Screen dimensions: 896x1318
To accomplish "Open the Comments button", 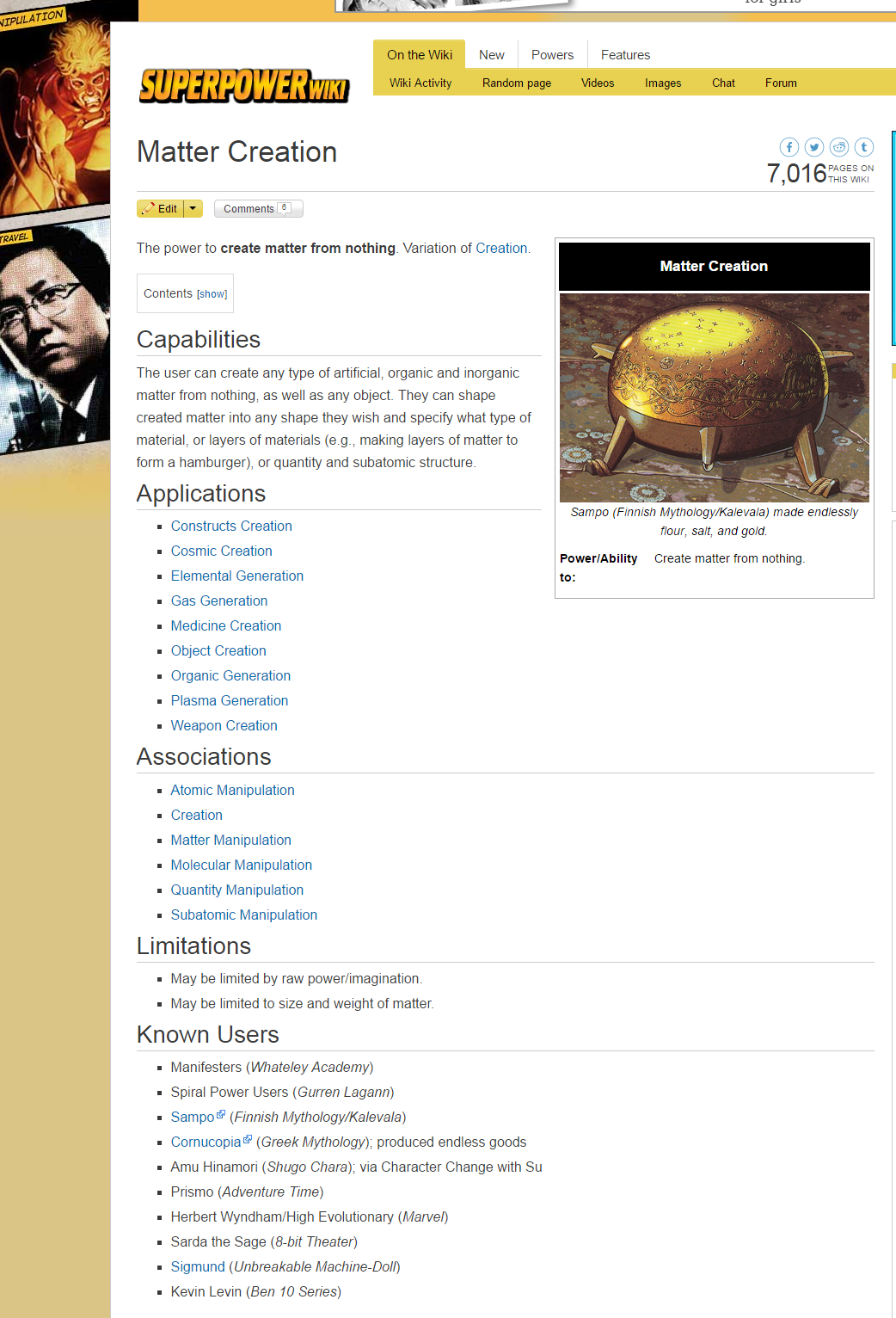I will [258, 208].
